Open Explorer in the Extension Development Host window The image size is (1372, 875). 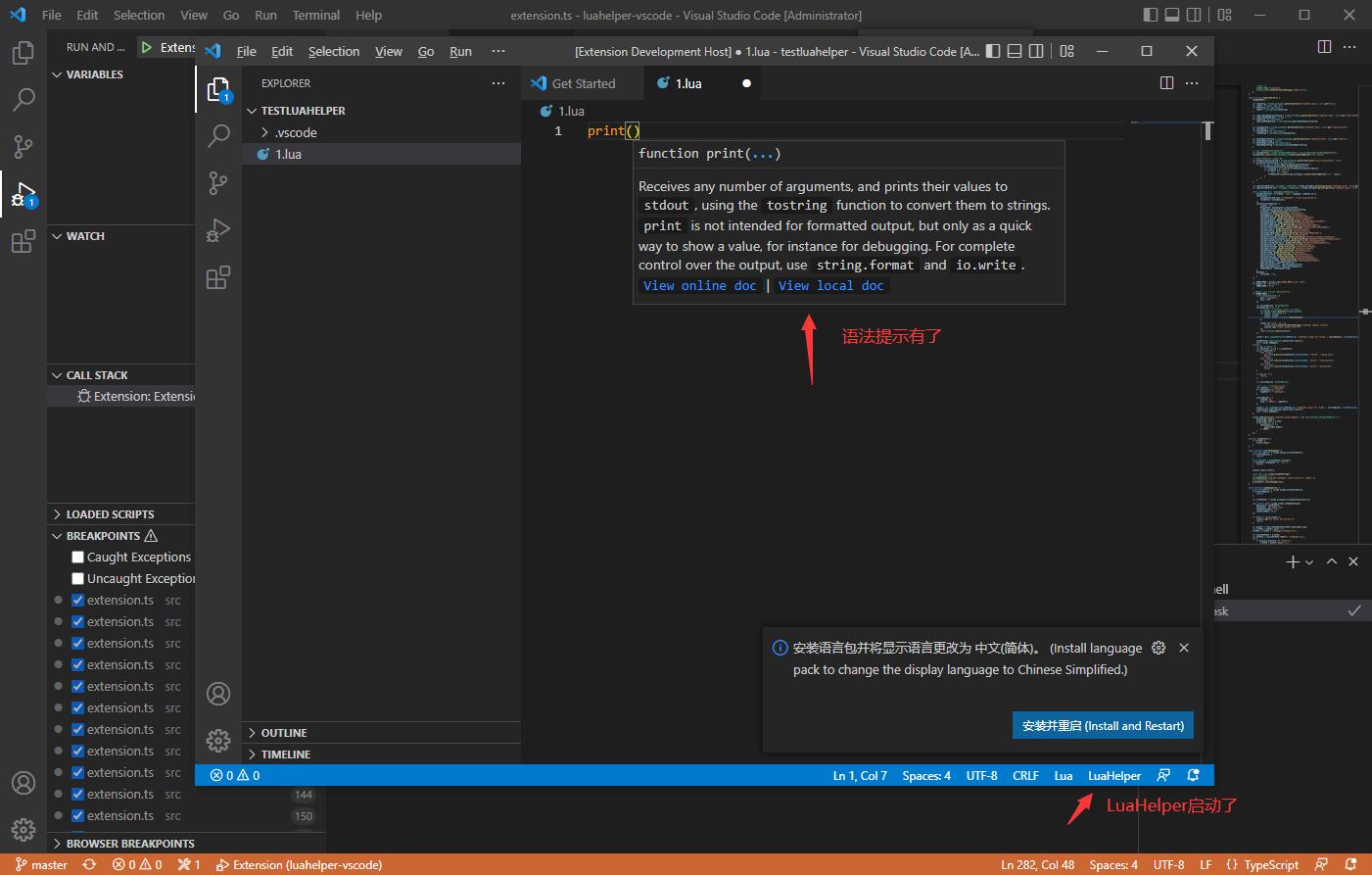(x=218, y=90)
